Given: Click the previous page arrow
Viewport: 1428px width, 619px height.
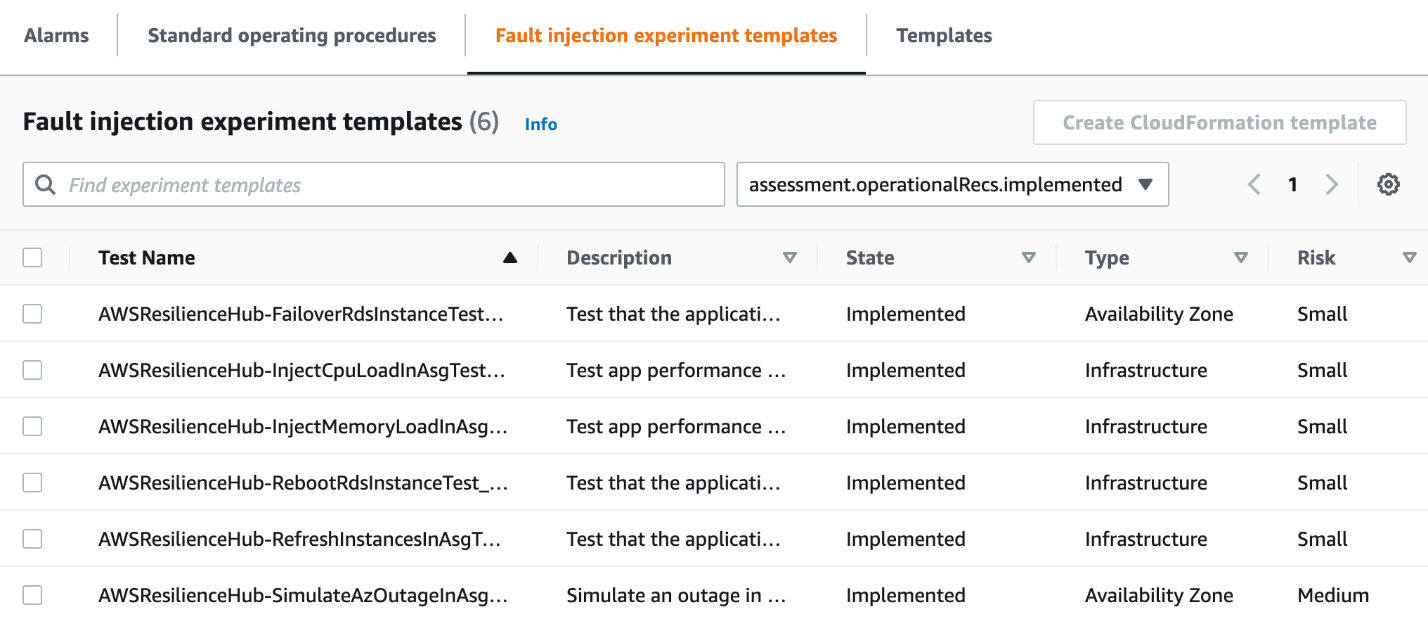Looking at the screenshot, I should (x=1254, y=184).
